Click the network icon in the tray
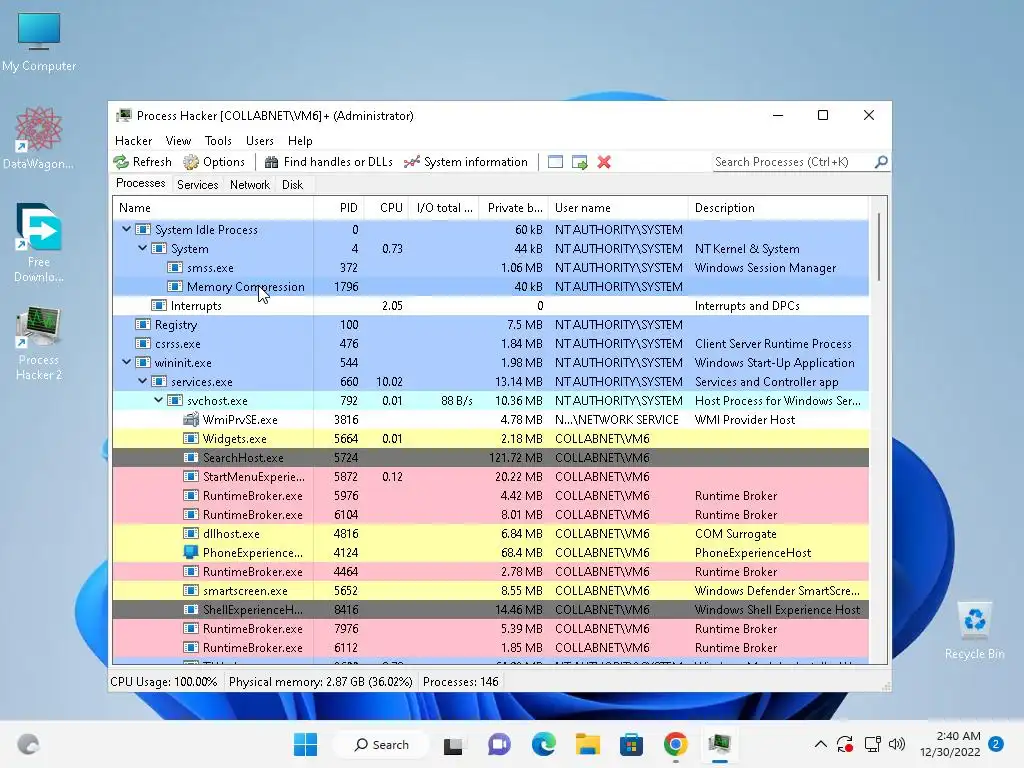The image size is (1024, 768). 872,744
